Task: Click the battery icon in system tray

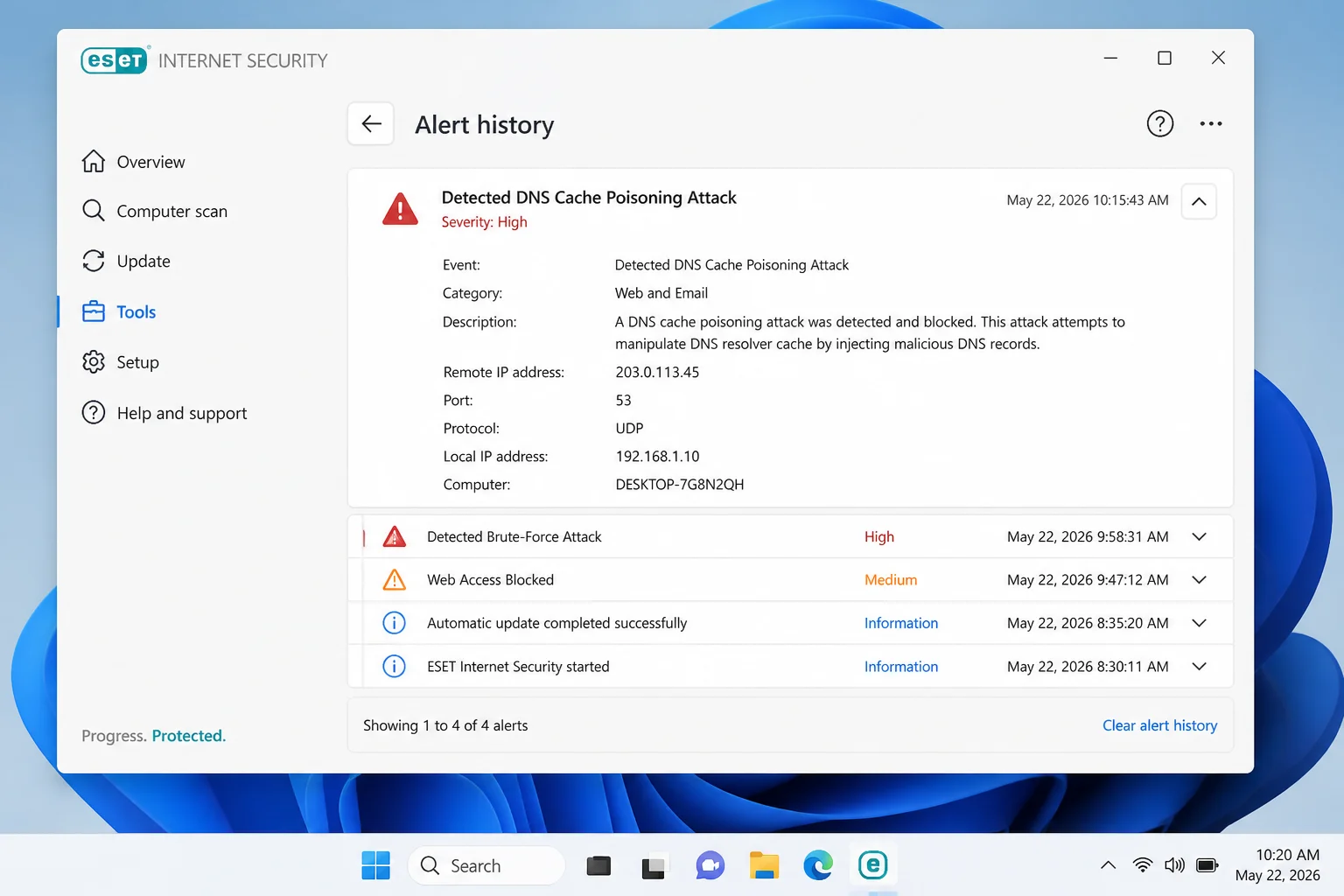Action: [x=1207, y=865]
